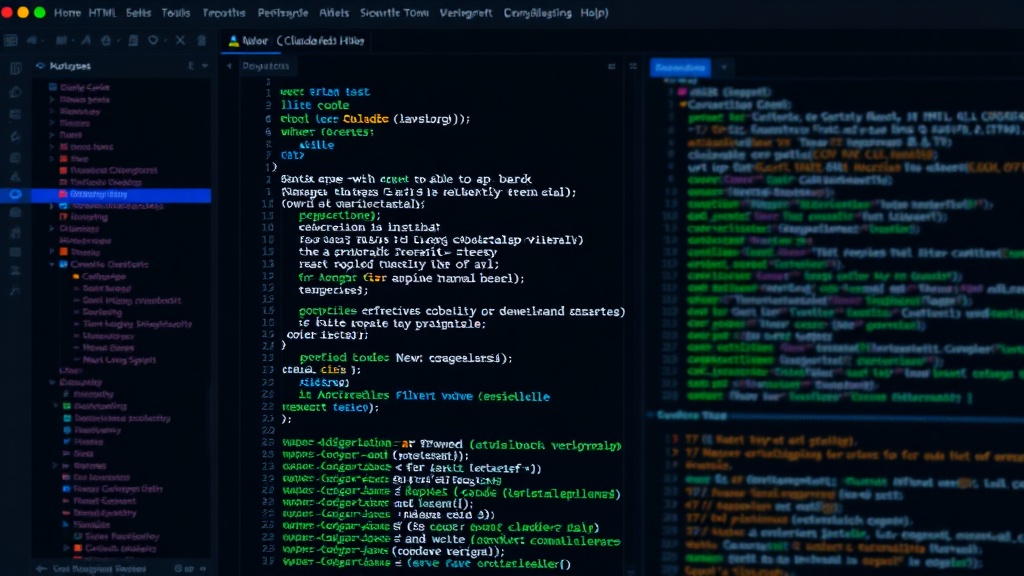The image size is (1024, 576).
Task: Click the eye-shaped icon in the sidebar header
Action: (x=40, y=66)
